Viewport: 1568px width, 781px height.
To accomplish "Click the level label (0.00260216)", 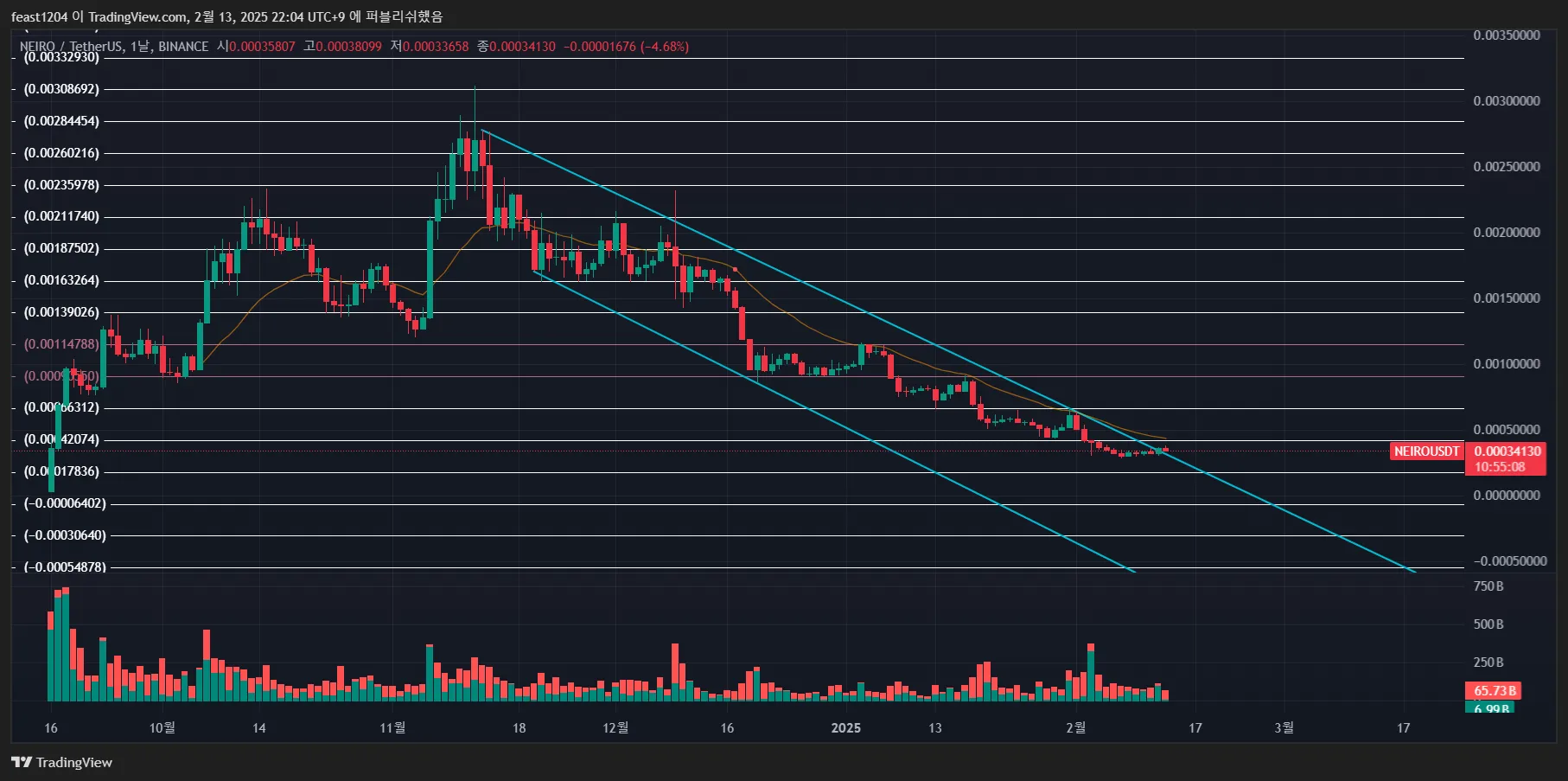I will pos(61,153).
